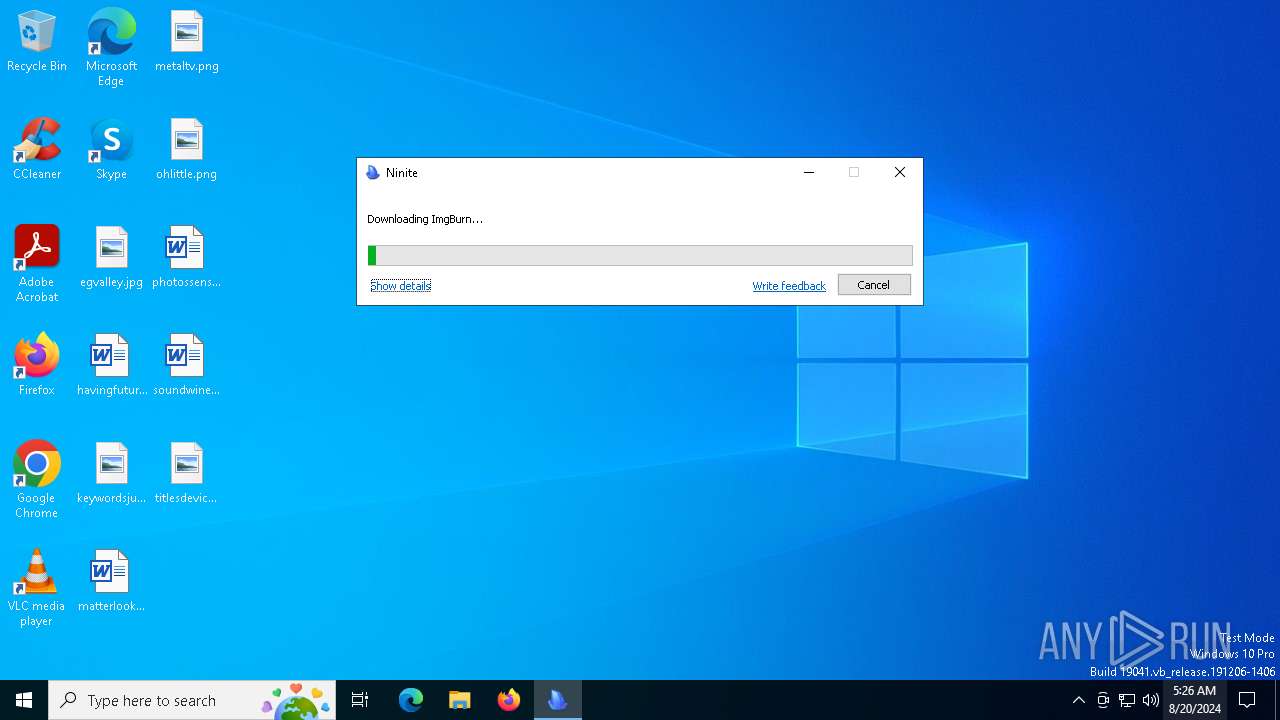
Task: Select the havingfutur Word document
Action: [111, 366]
